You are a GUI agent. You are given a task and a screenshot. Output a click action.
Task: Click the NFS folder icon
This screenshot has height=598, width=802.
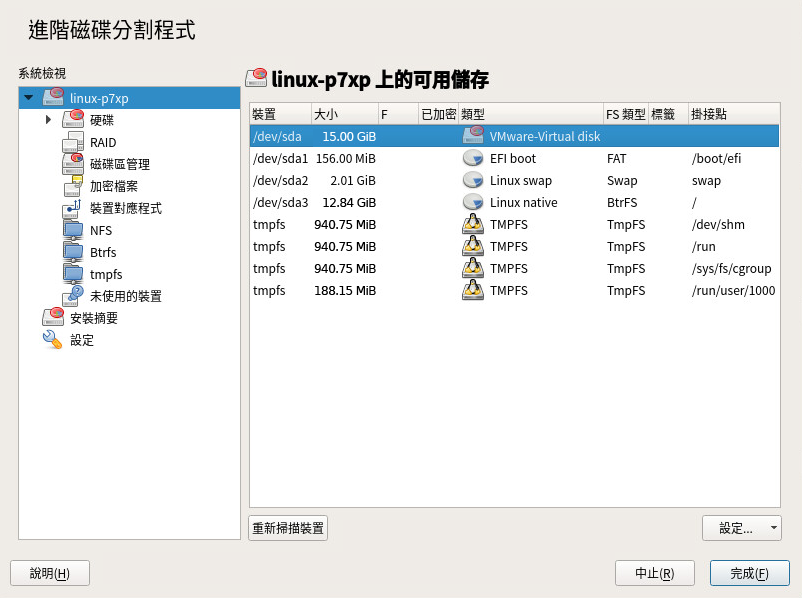(x=73, y=229)
